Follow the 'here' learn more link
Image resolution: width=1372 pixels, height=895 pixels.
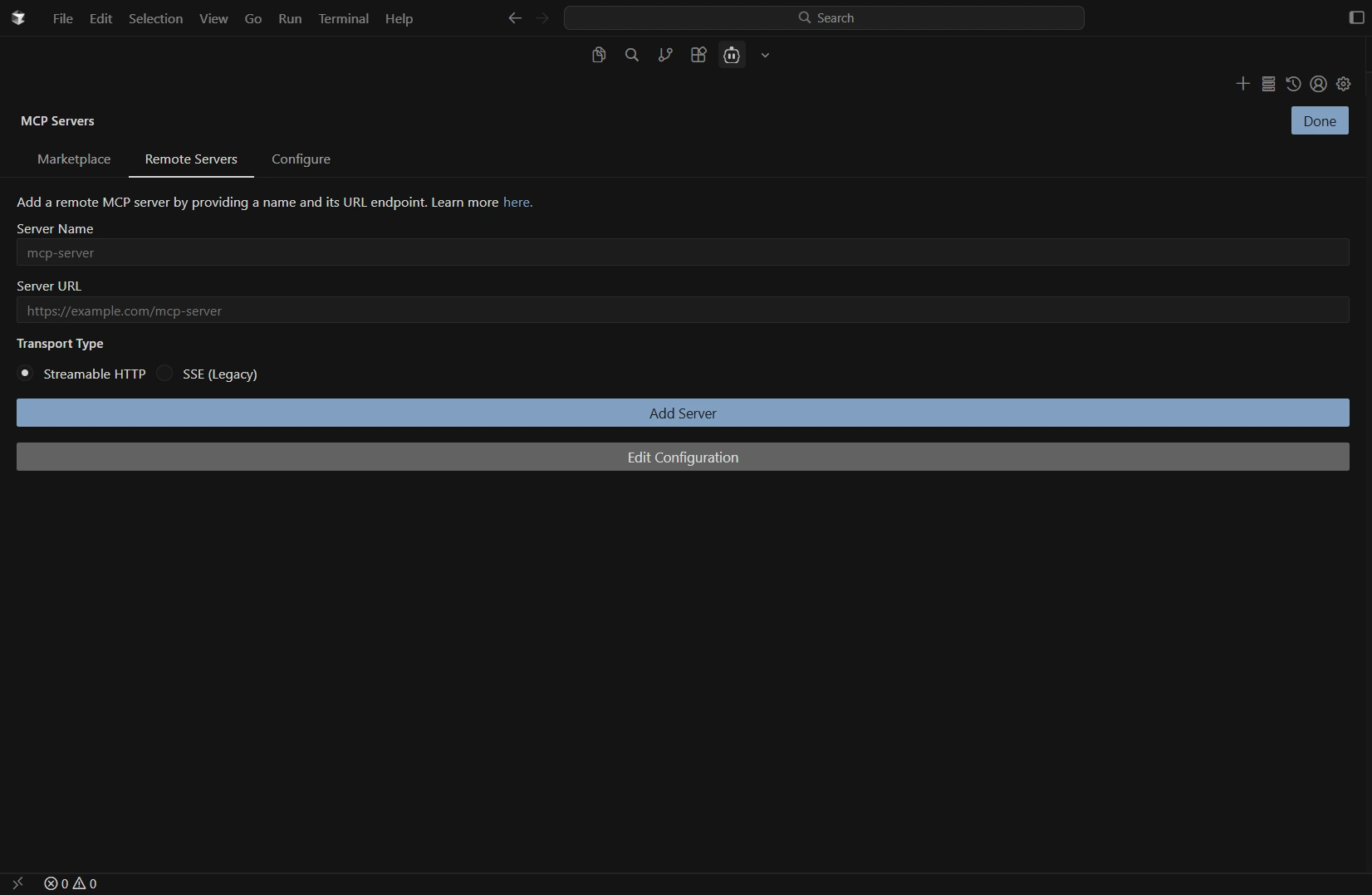(517, 203)
